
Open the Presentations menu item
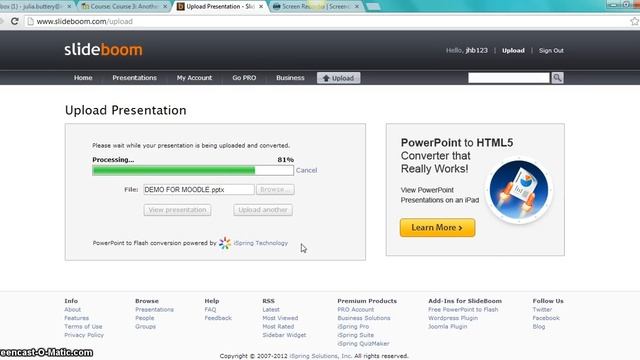click(134, 78)
